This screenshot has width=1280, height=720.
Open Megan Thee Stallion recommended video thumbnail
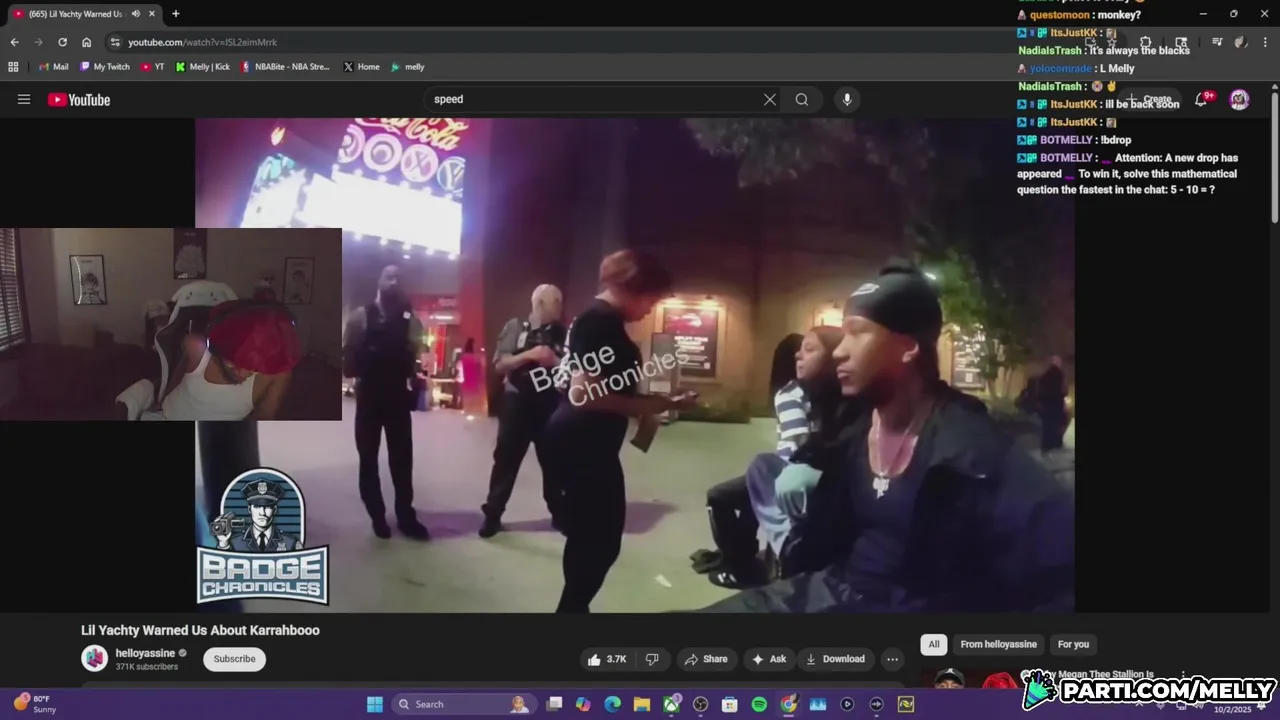968,679
